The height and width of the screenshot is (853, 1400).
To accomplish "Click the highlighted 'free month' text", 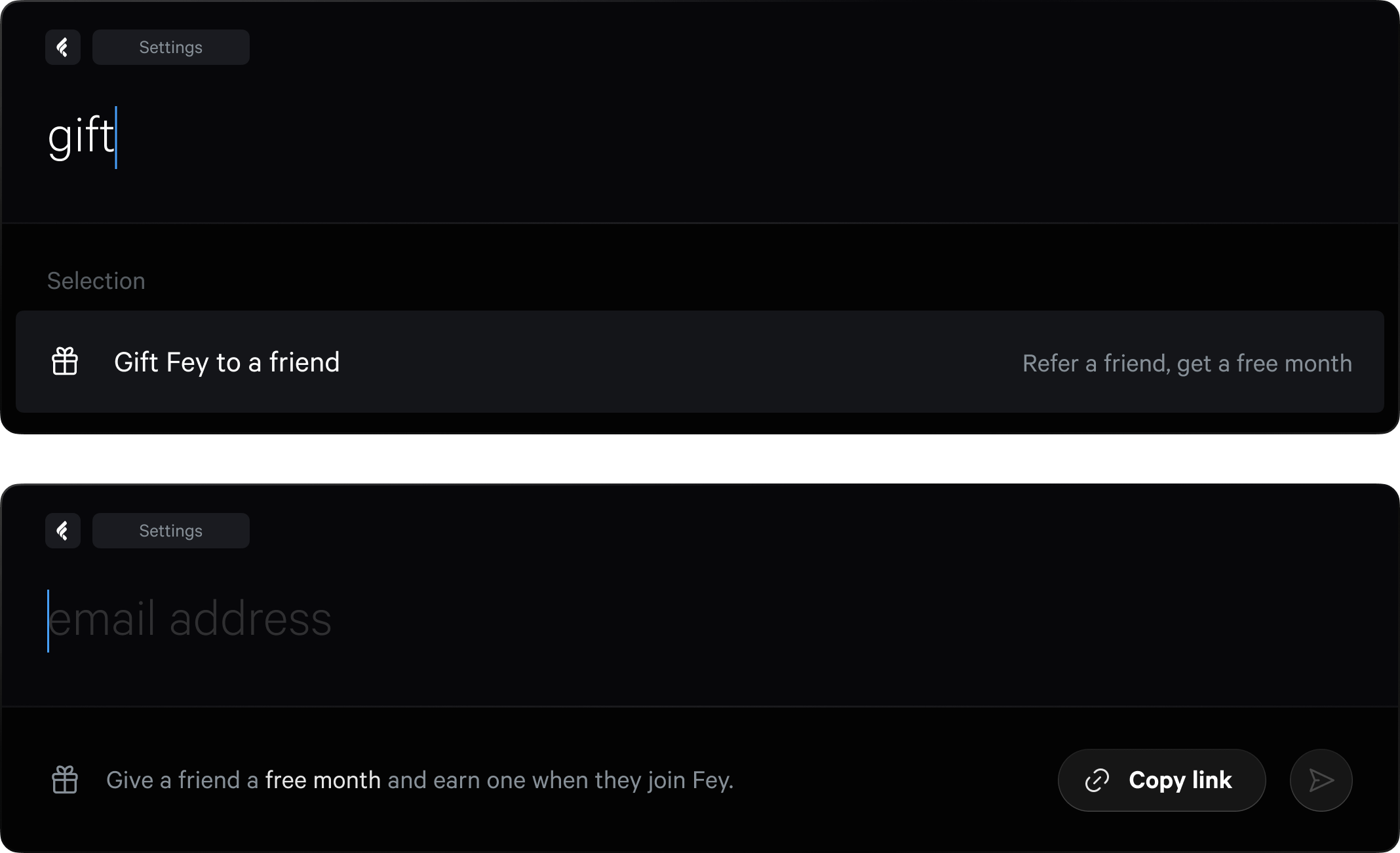I will tap(322, 780).
